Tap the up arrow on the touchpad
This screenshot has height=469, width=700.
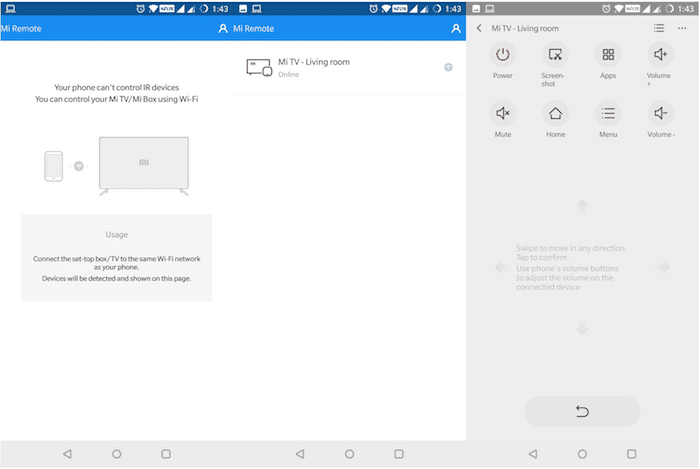click(582, 206)
